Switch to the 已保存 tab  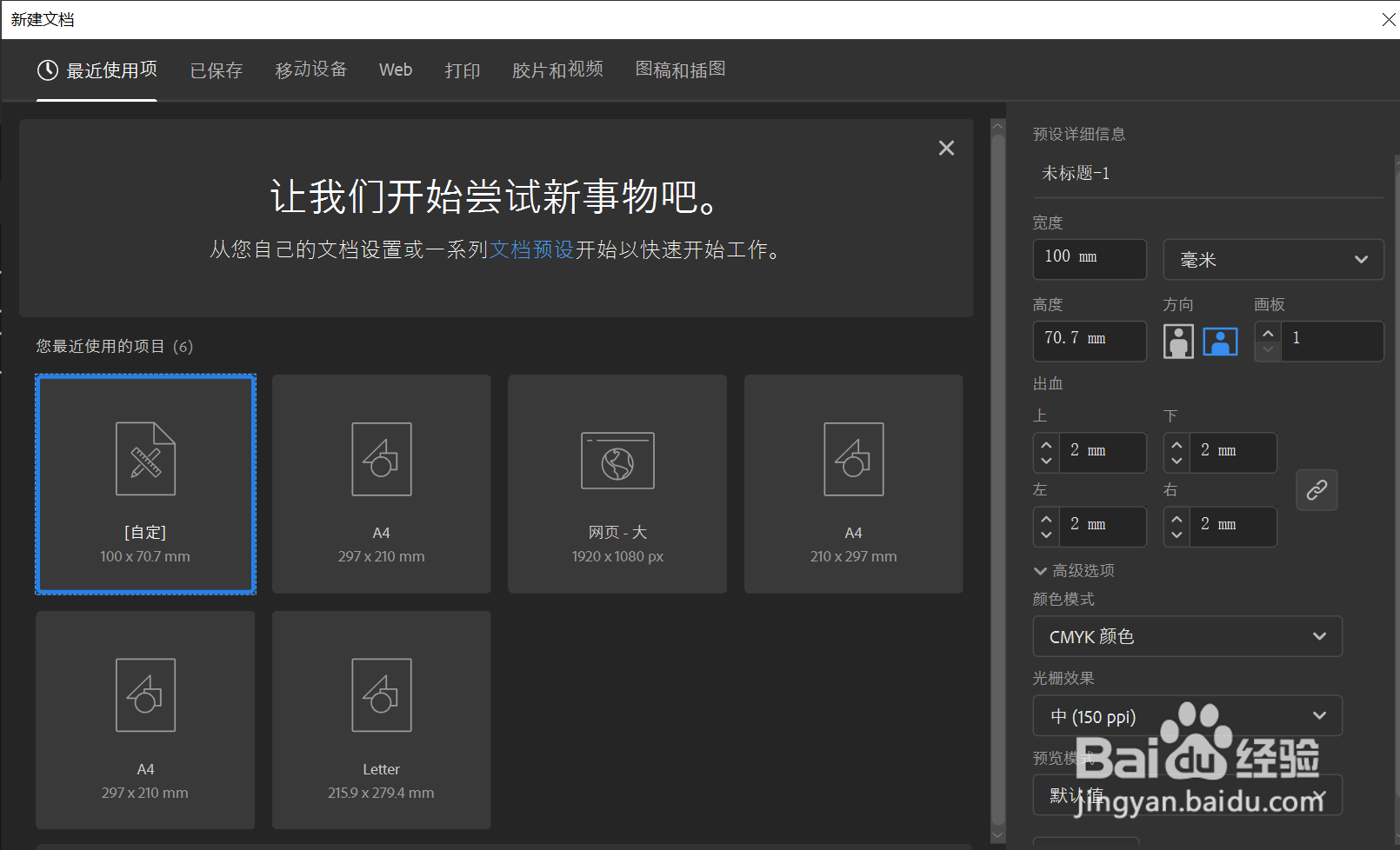pyautogui.click(x=217, y=70)
